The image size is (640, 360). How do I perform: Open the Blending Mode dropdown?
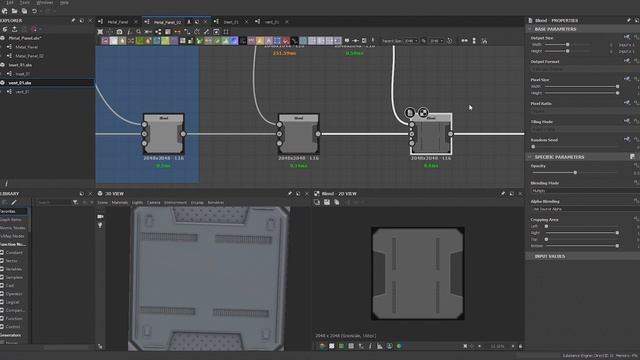(x=585, y=191)
